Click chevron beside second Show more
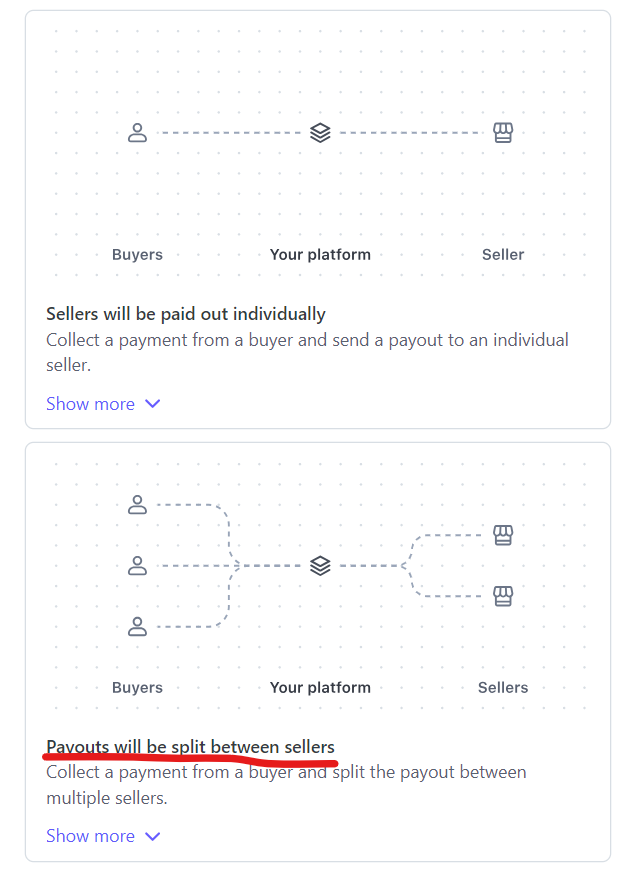 click(152, 836)
